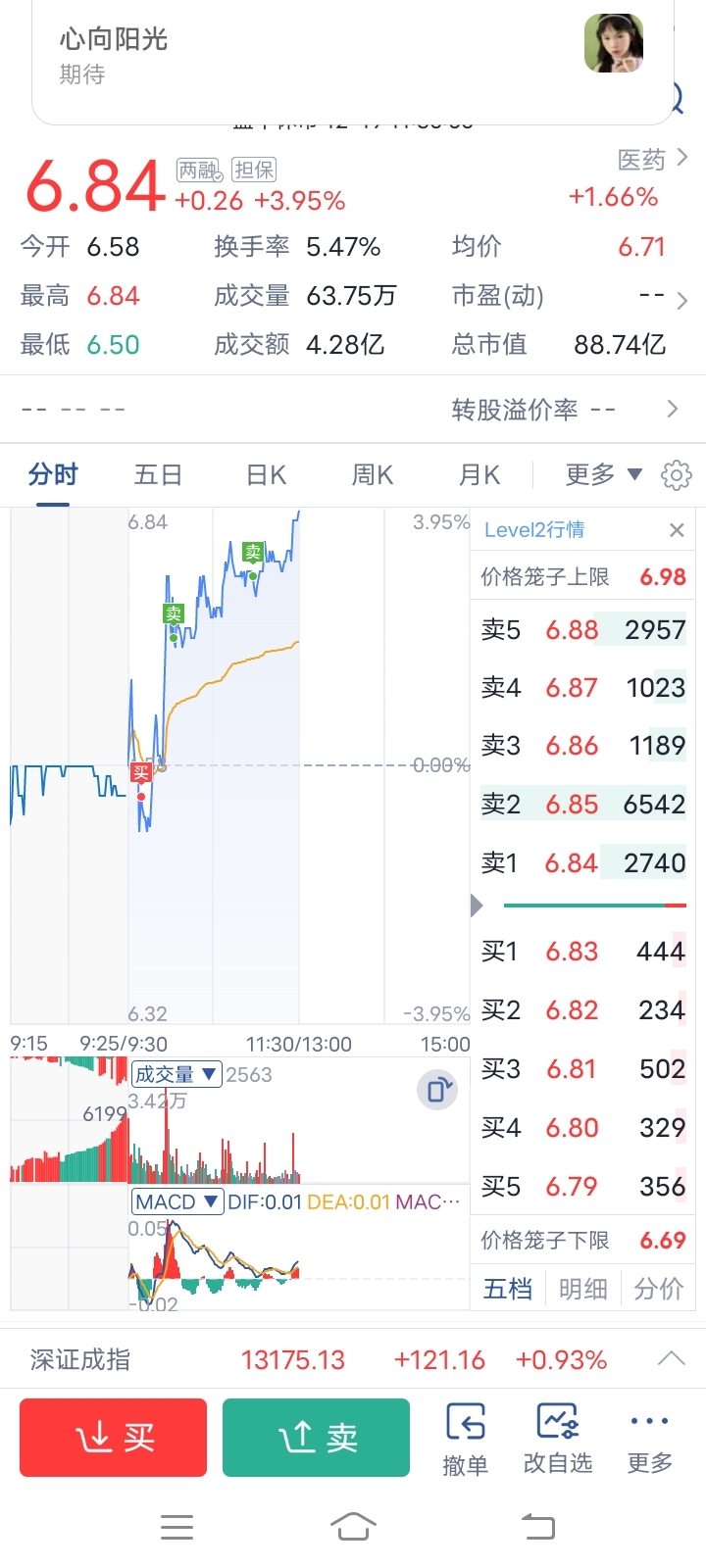Close the Level2 quotes panel
The width and height of the screenshot is (706, 1568).
pyautogui.click(x=677, y=530)
